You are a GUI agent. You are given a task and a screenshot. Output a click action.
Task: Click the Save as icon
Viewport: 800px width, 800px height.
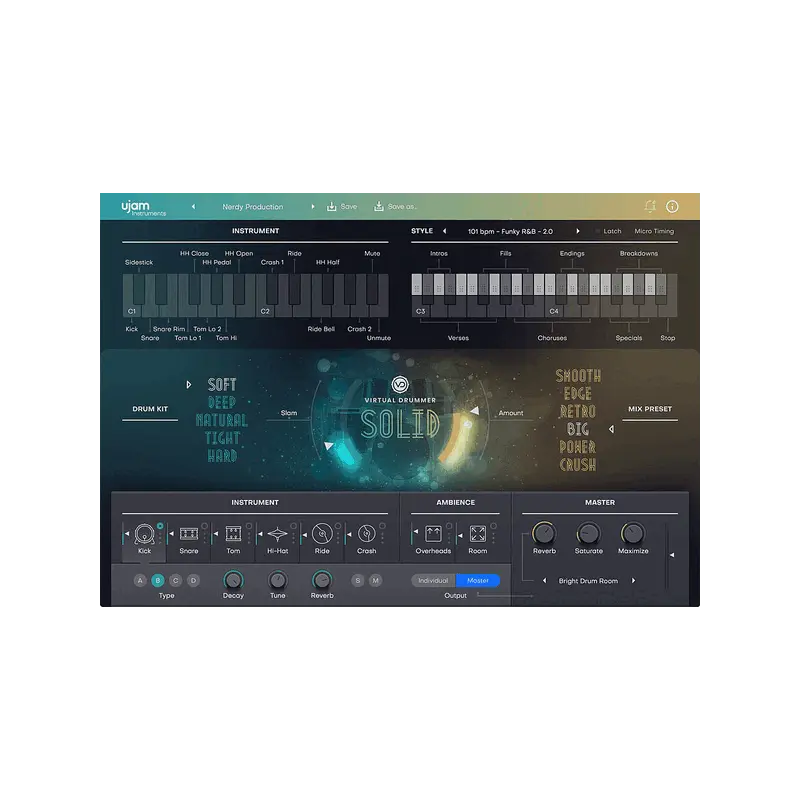tap(379, 207)
